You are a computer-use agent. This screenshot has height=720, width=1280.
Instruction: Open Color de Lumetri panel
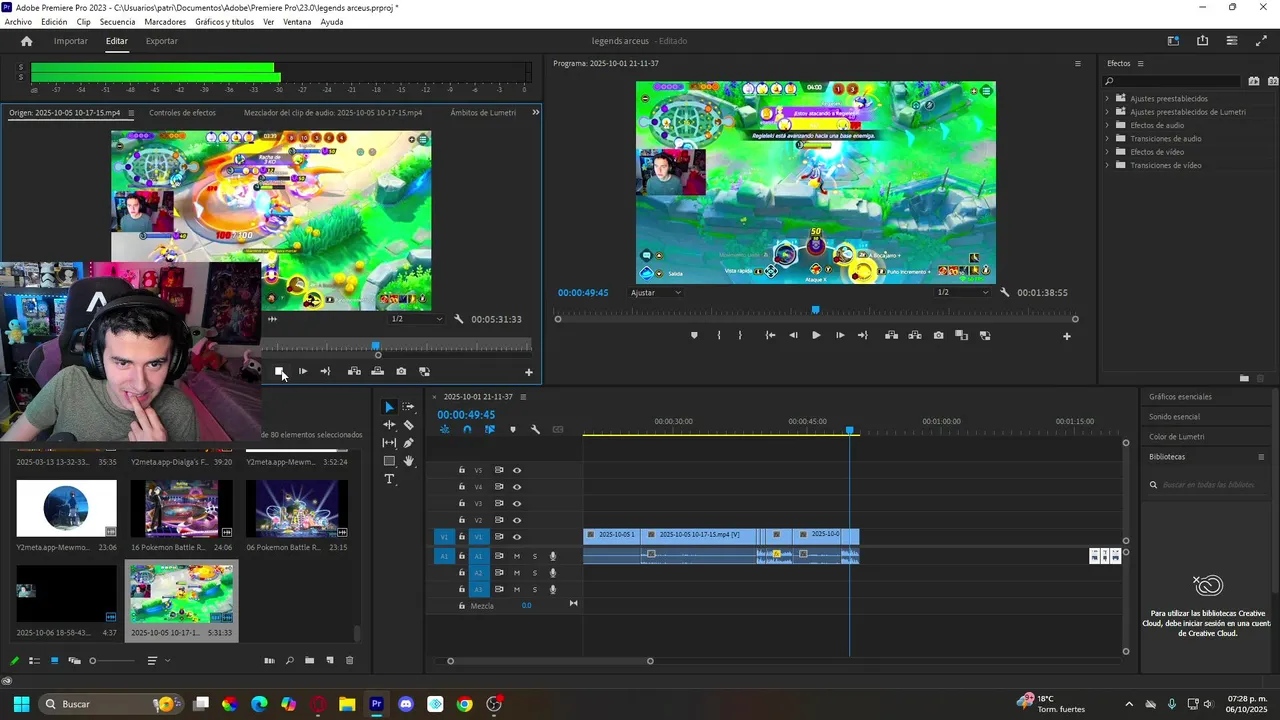(x=1176, y=437)
